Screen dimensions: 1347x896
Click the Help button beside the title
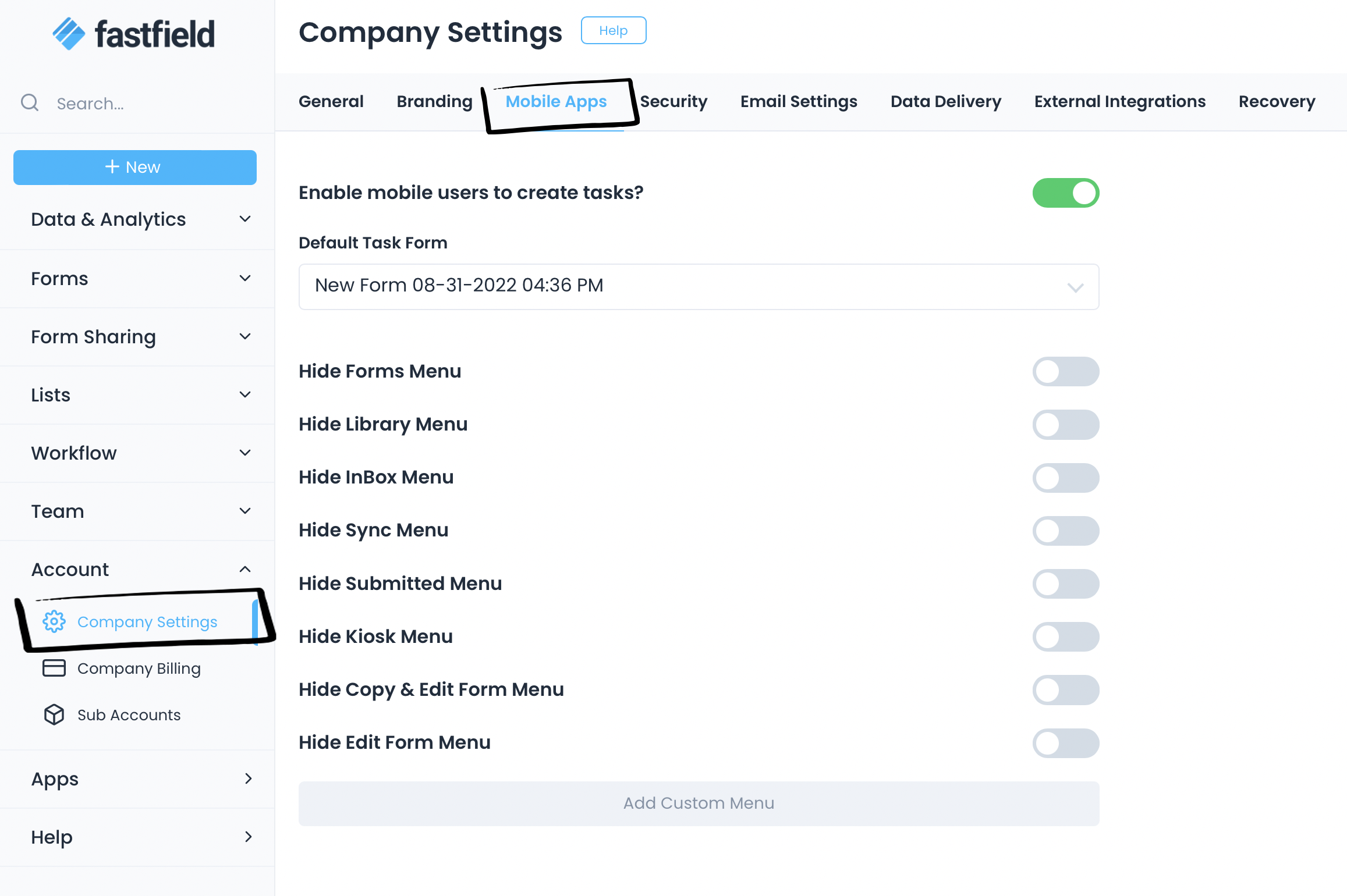(613, 30)
